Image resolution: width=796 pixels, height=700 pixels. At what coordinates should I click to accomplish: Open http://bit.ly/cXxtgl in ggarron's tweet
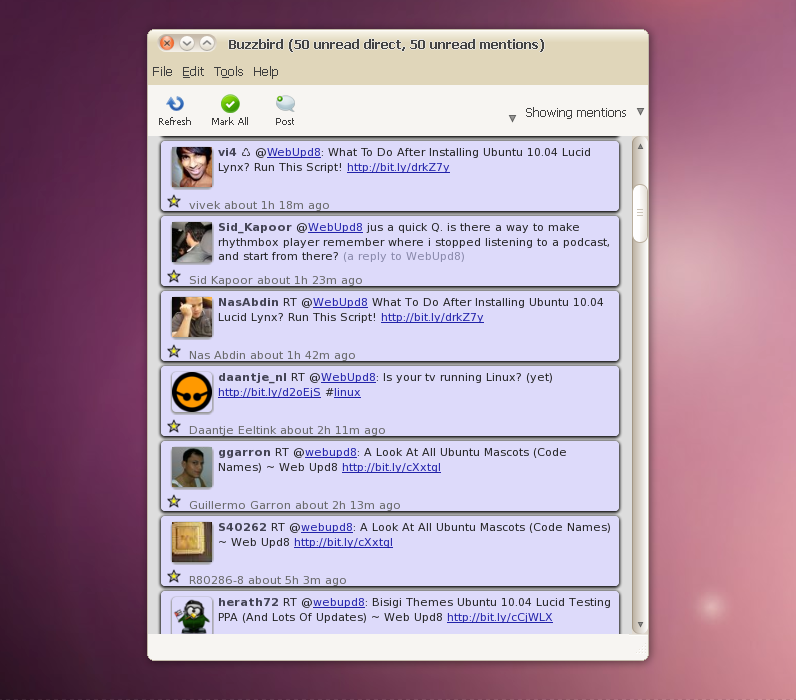tap(391, 468)
